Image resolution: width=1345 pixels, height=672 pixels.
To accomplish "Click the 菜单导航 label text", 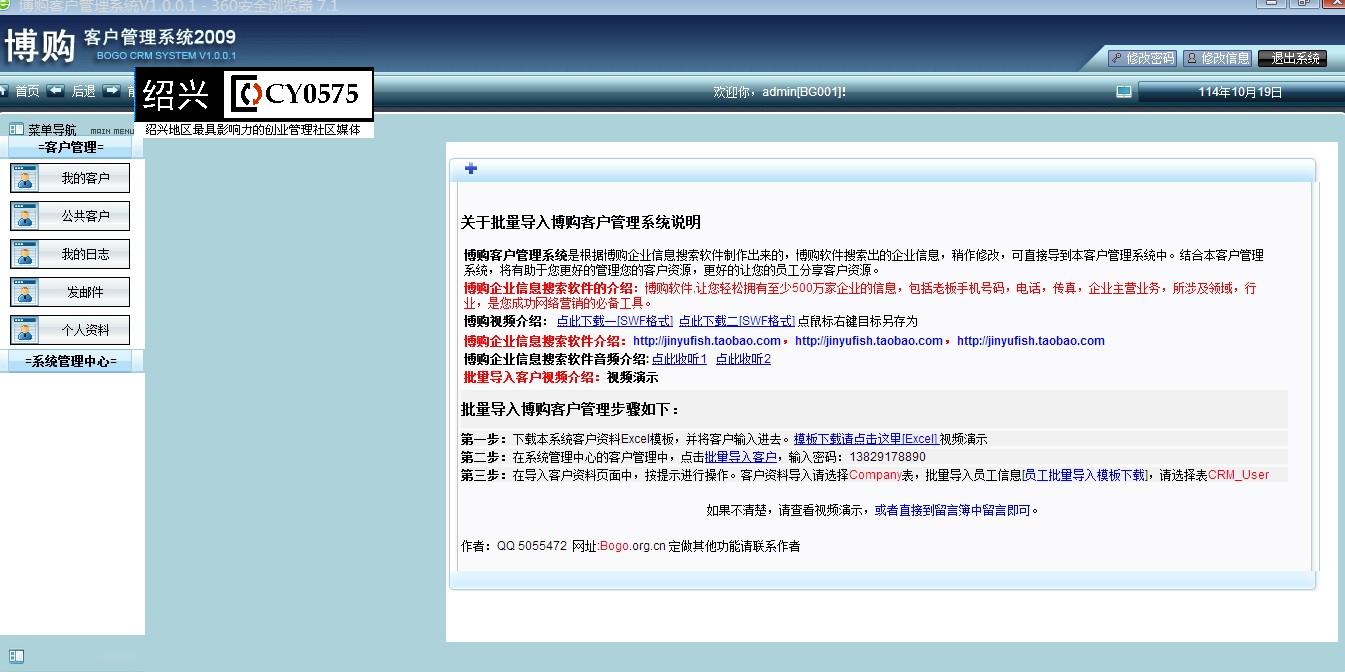I will 52,129.
